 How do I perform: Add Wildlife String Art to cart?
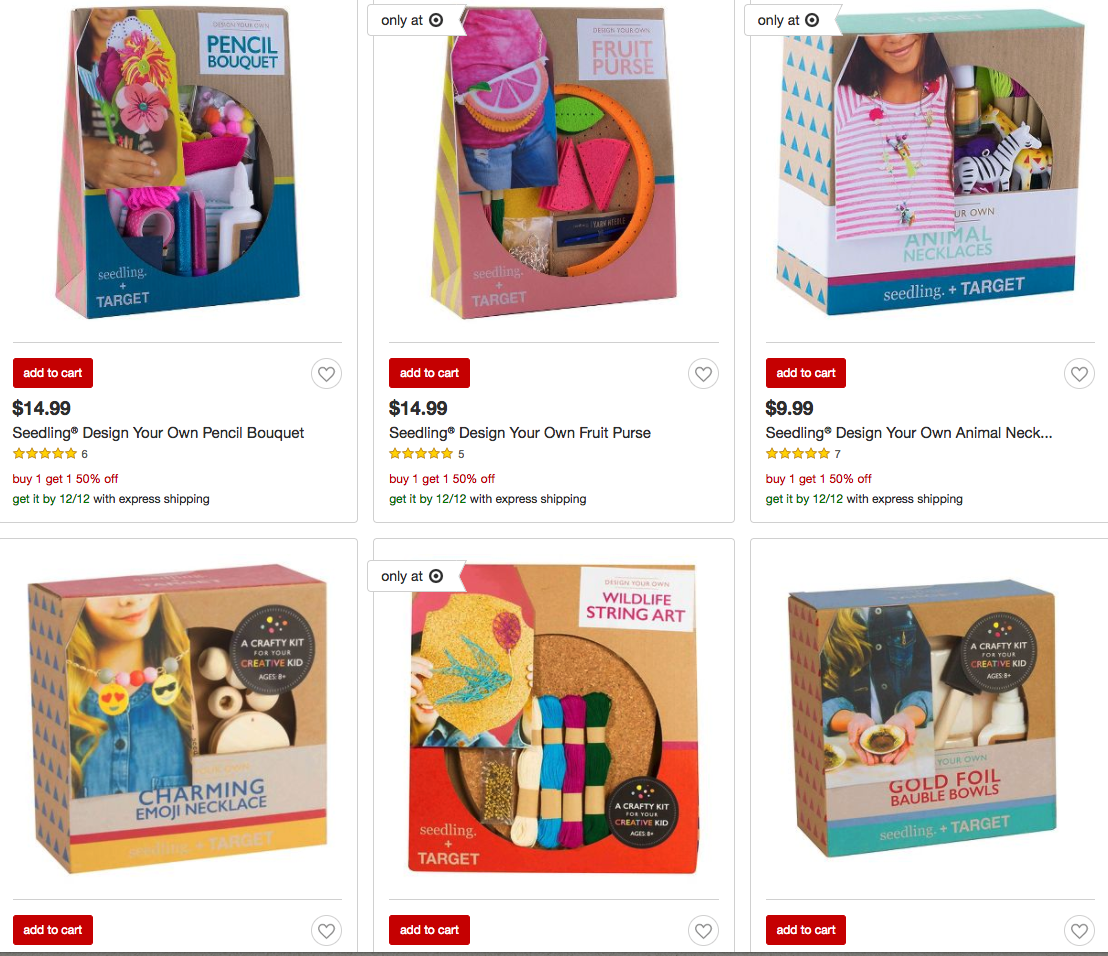pos(429,930)
